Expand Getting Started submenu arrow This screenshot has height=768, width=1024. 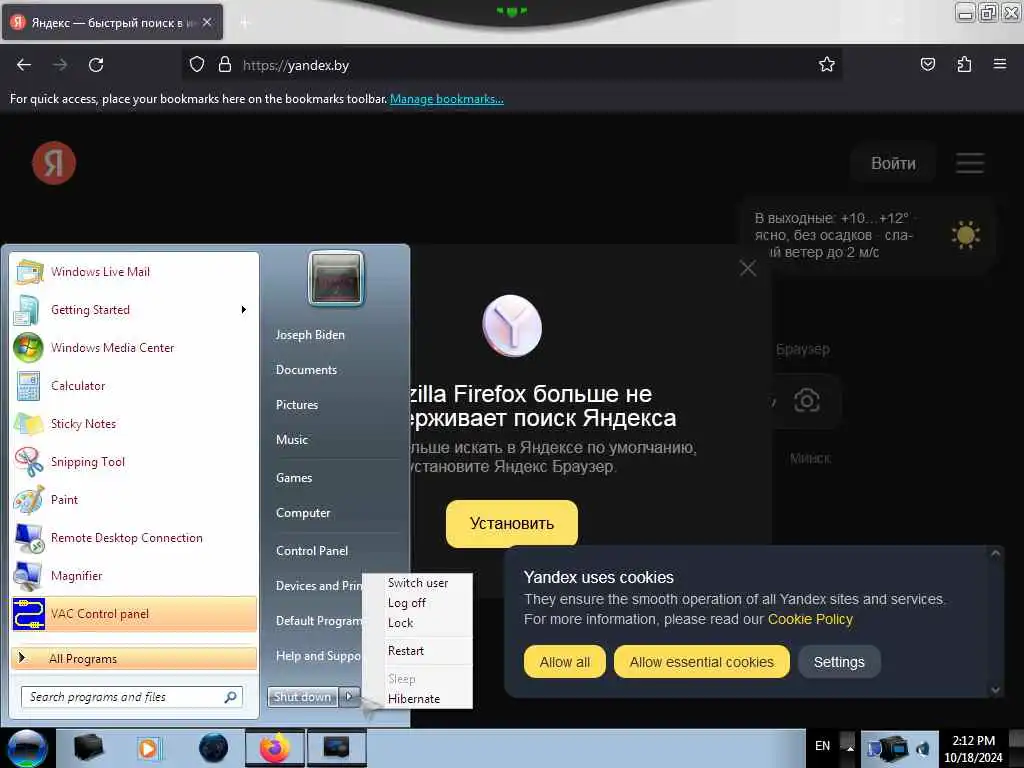[244, 310]
